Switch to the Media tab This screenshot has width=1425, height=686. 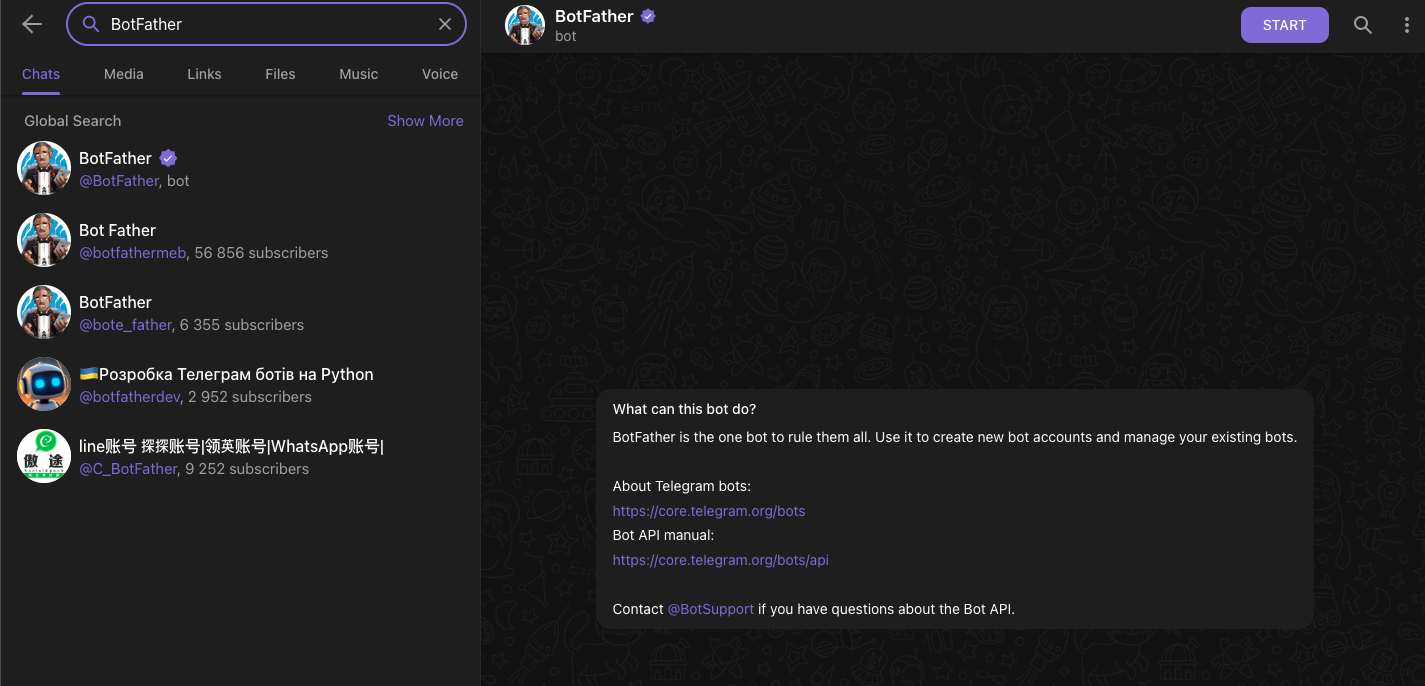(124, 74)
